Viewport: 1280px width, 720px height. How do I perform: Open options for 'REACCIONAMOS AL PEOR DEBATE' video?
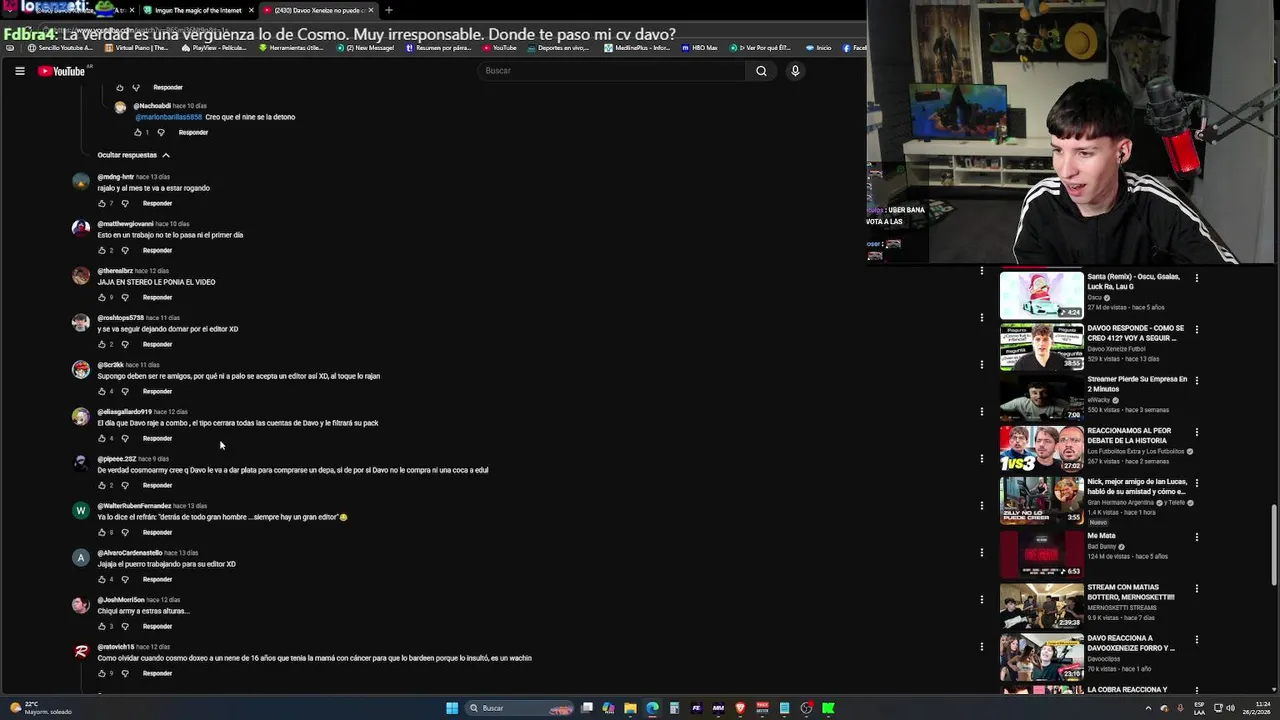click(1197, 432)
